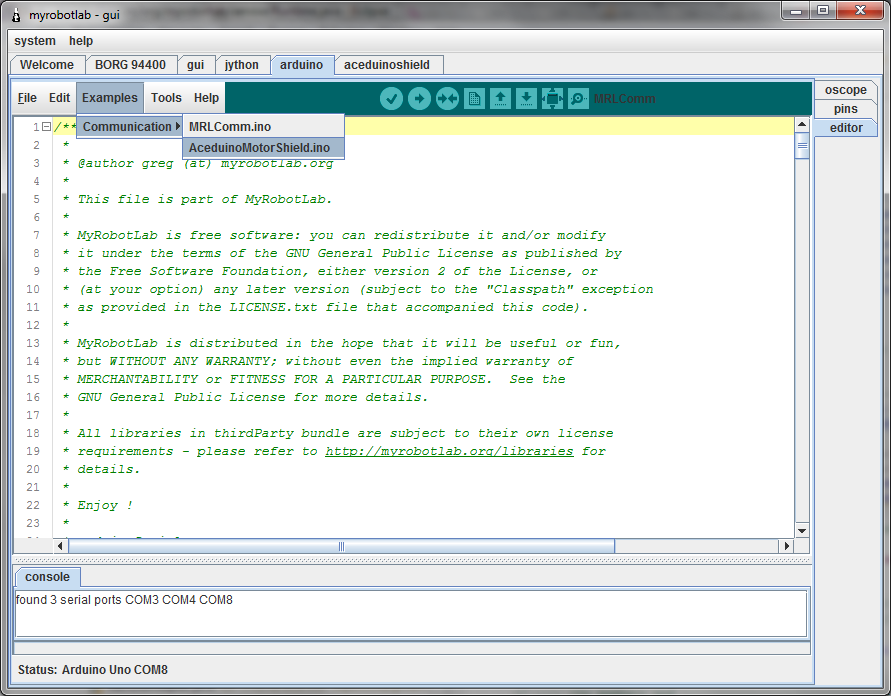Click the fullscreen expand editor icon
The width and height of the screenshot is (891, 696).
click(x=552, y=99)
